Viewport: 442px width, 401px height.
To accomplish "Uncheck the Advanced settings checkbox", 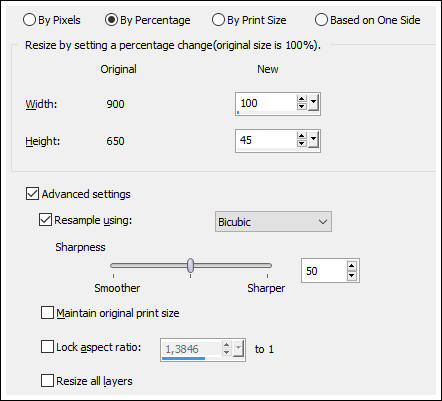I will pos(32,194).
